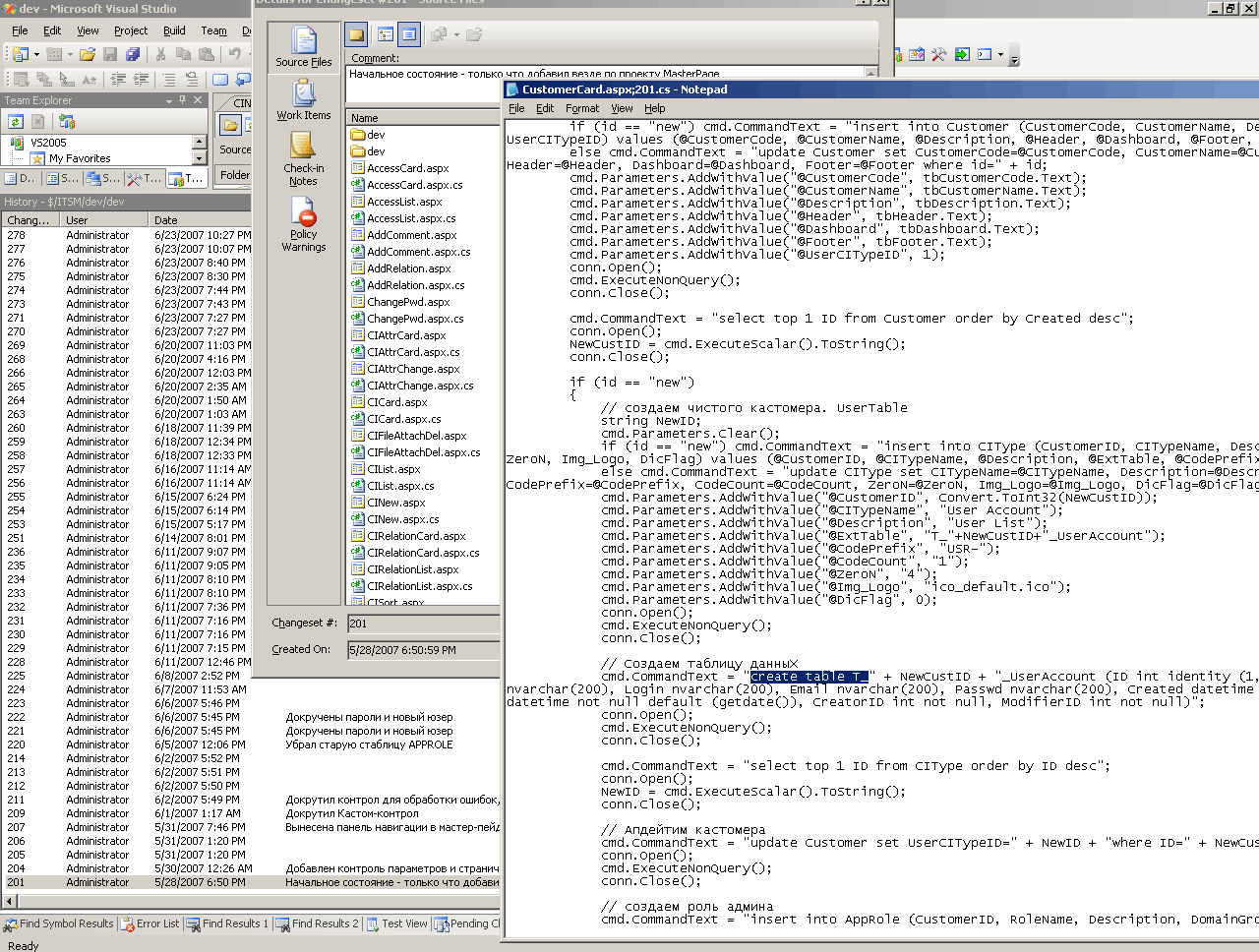Click the Undo arrow in Visual Studio toolbar
The width and height of the screenshot is (1259, 952).
tap(234, 54)
